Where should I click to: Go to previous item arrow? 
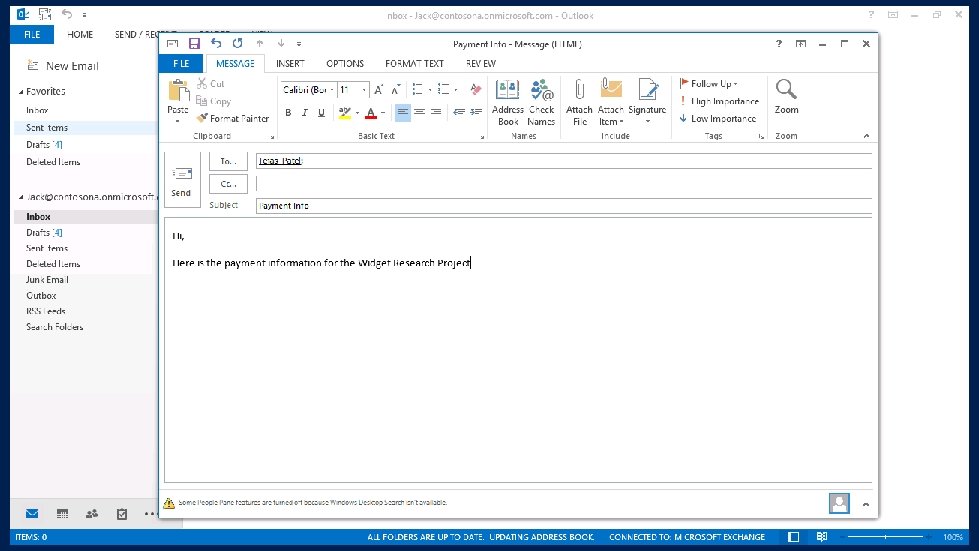[x=260, y=43]
